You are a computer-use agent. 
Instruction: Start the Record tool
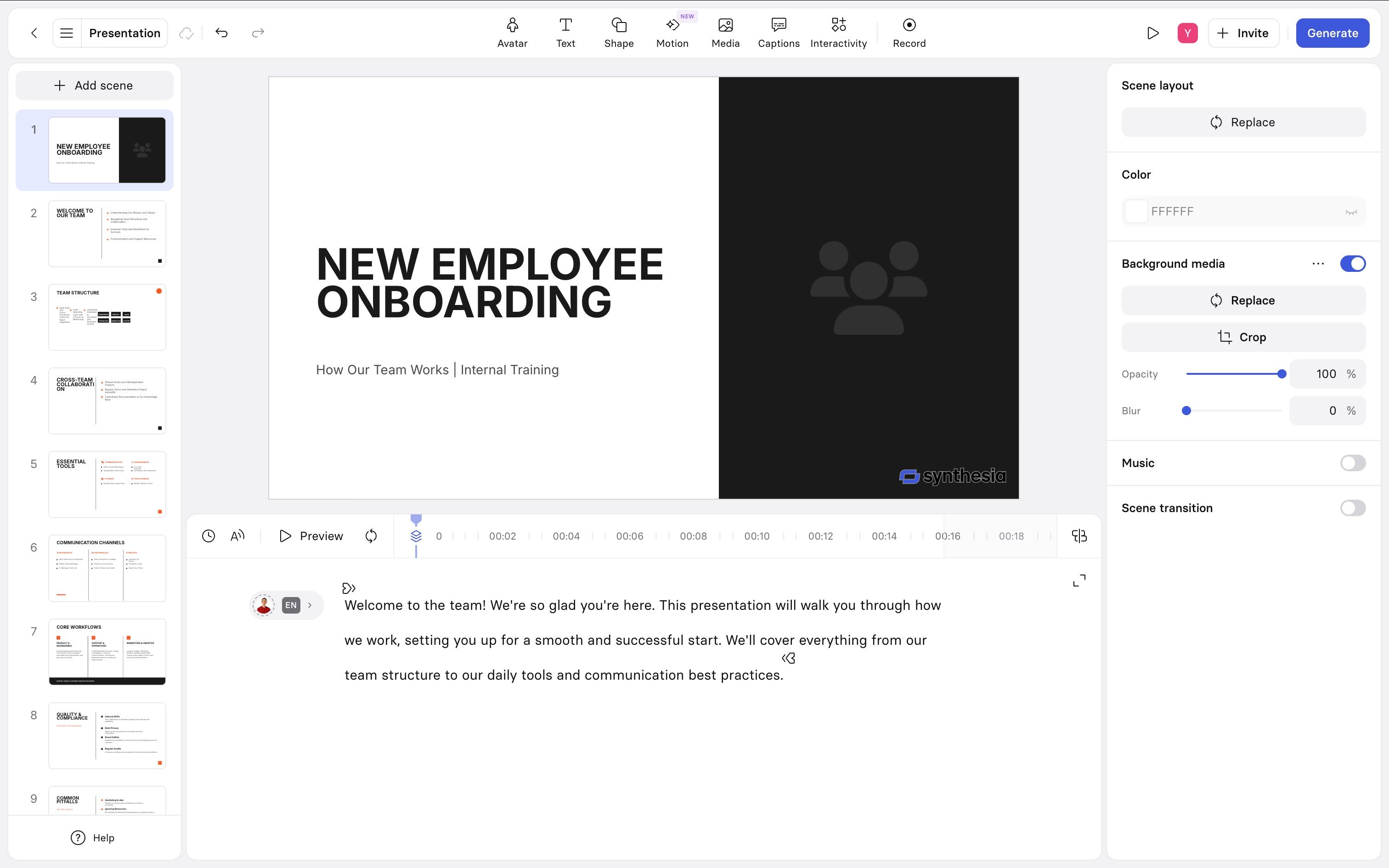pyautogui.click(x=909, y=33)
